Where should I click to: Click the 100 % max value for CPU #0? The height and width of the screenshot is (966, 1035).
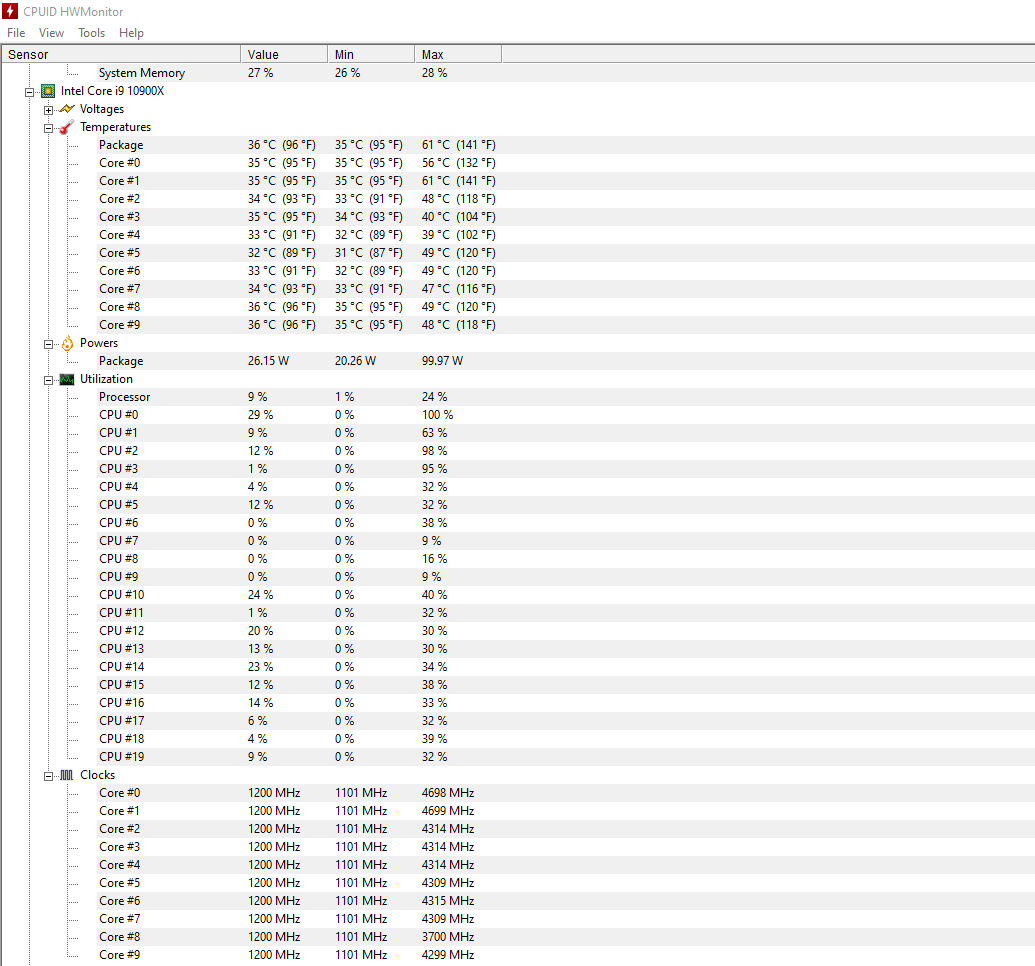(438, 415)
